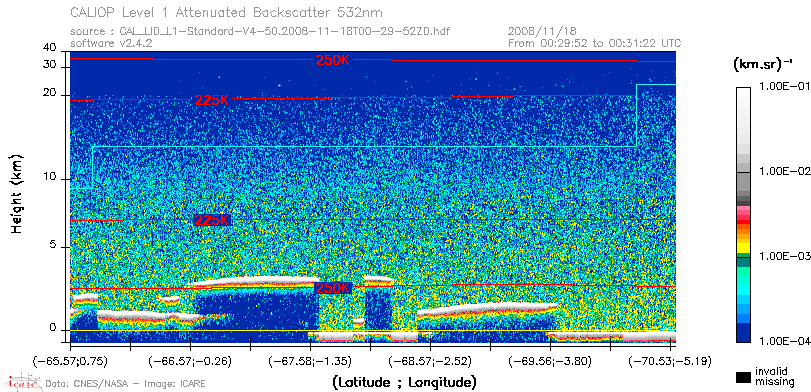Click the '(km.sr)-1' colorbar units label

tap(762, 65)
